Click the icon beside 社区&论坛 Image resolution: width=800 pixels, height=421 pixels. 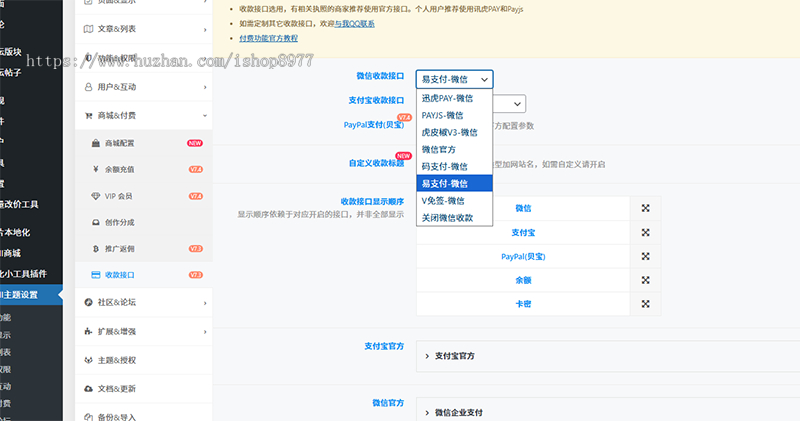click(x=88, y=302)
